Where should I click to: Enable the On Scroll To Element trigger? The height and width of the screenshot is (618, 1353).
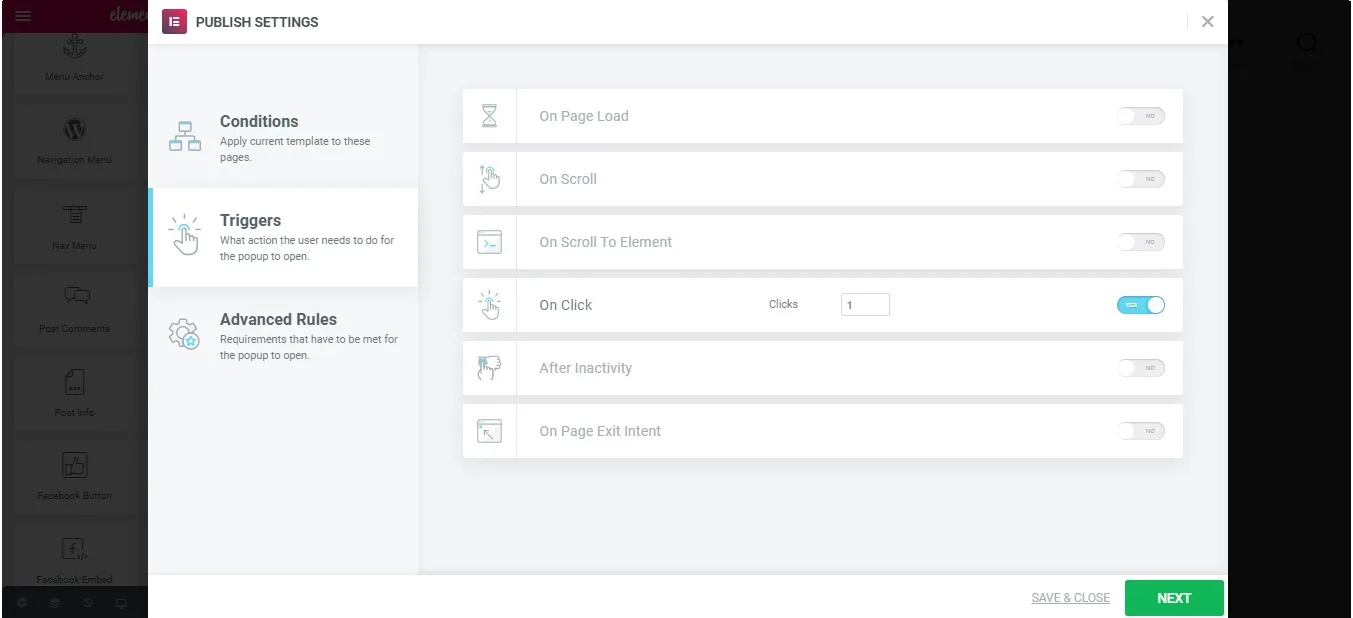[1141, 242]
